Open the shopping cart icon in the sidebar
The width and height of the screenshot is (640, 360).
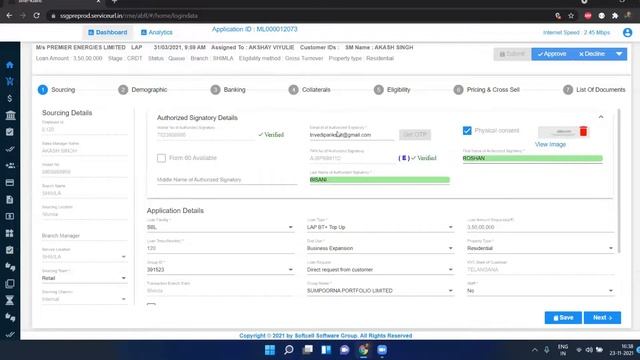coord(10,81)
